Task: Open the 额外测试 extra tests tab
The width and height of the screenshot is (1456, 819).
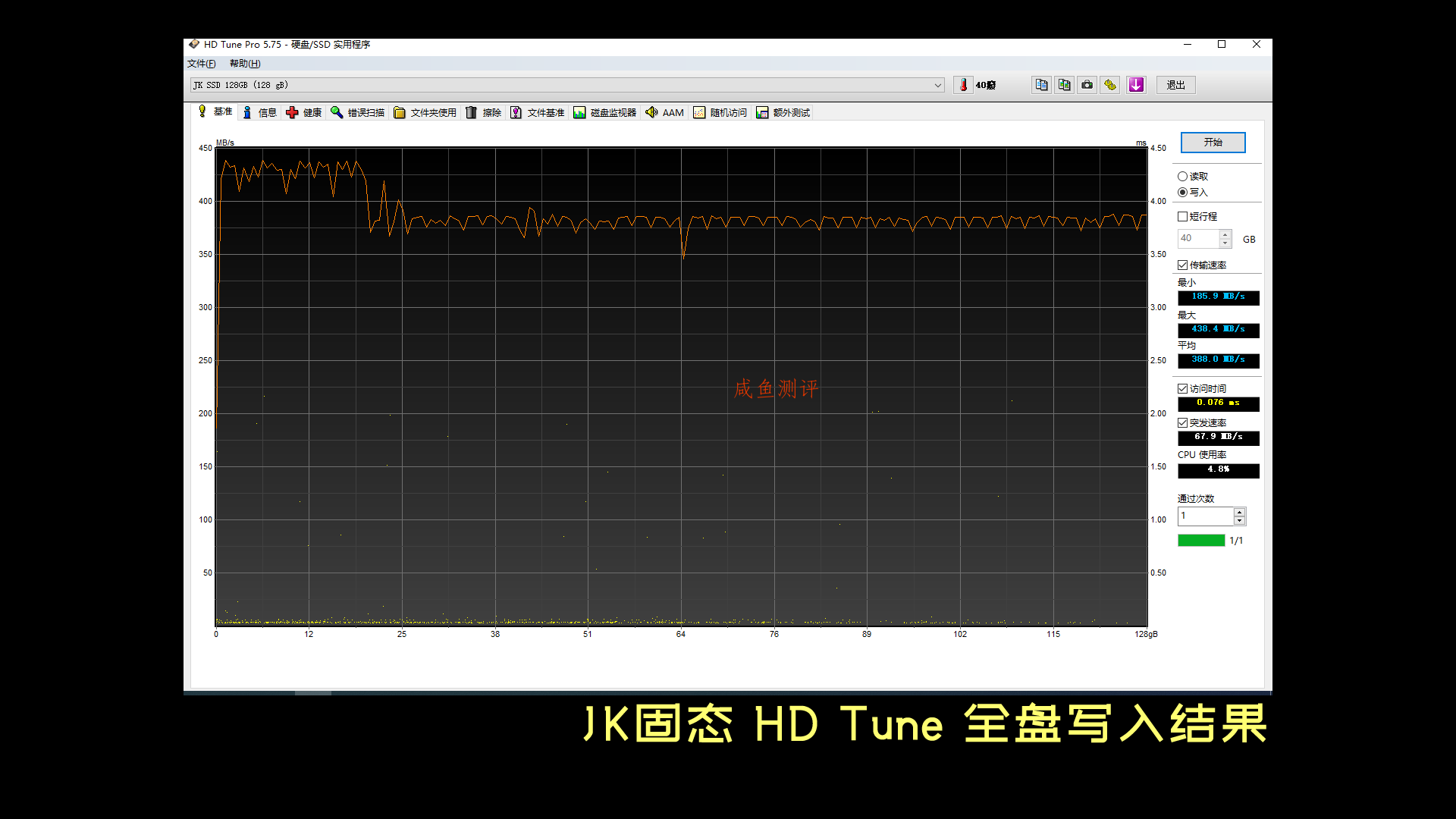Action: (783, 113)
